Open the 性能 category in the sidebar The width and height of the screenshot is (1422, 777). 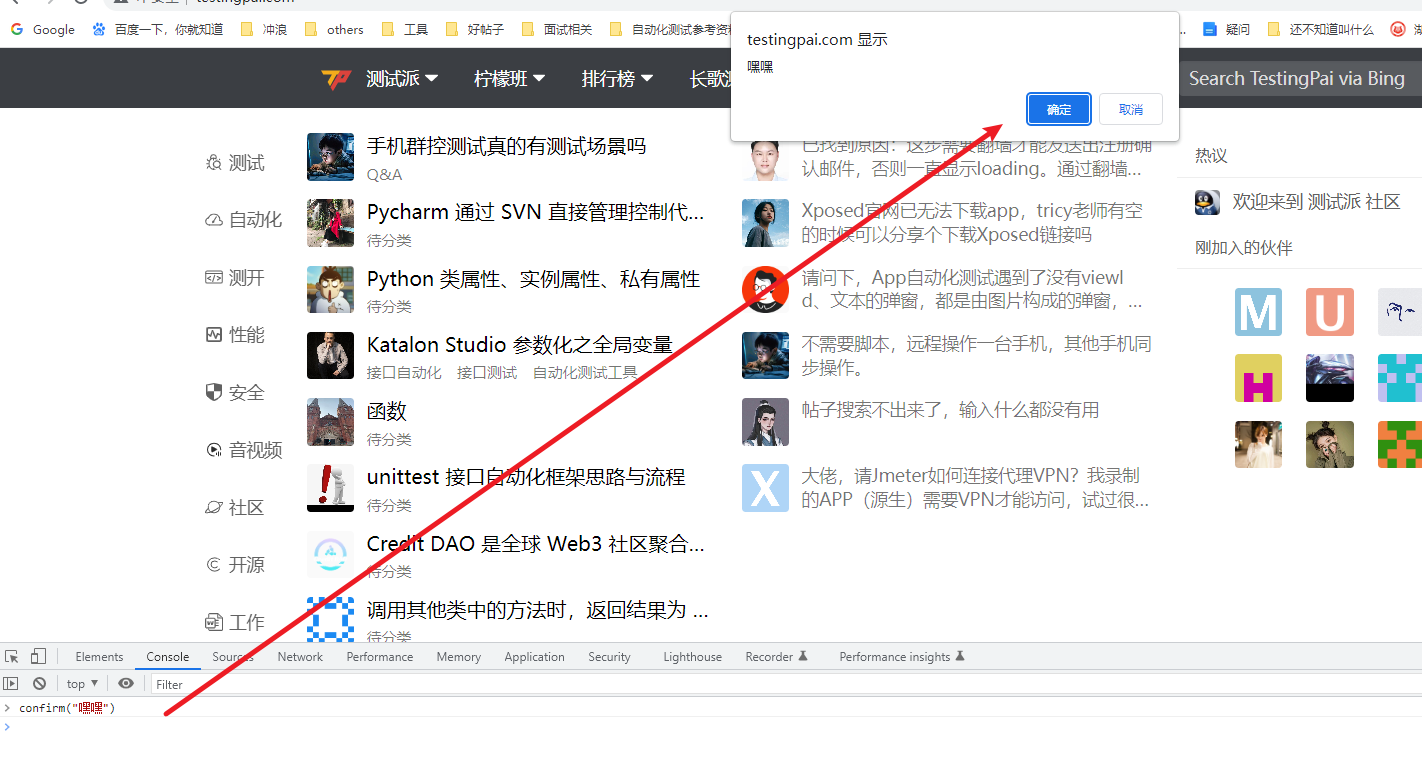point(235,335)
